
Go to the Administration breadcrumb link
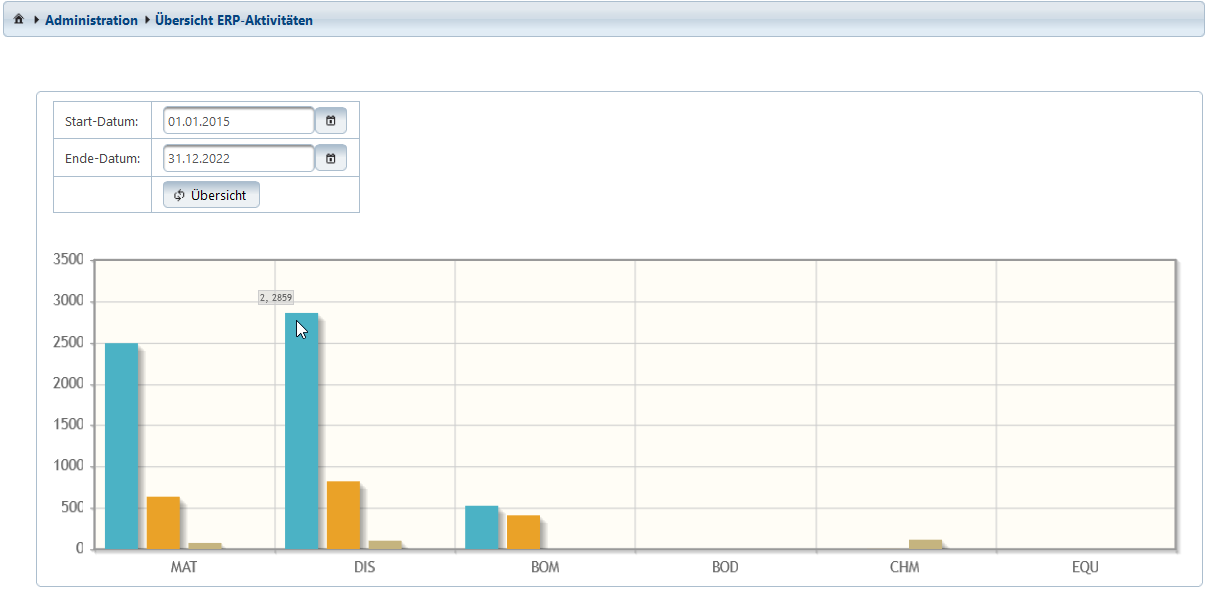91,20
